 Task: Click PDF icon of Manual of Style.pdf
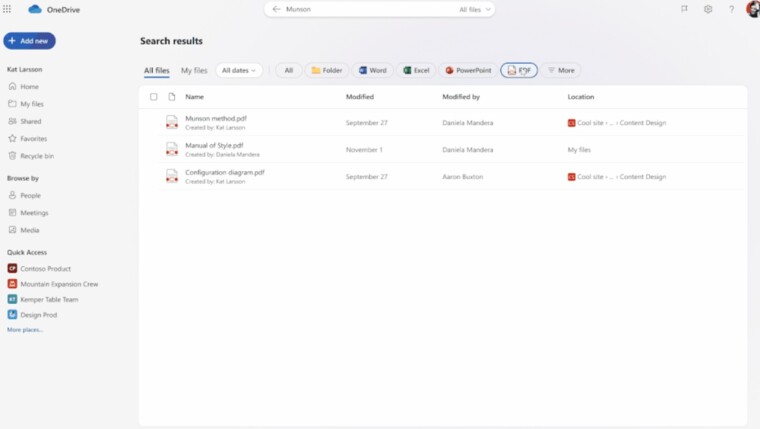(x=172, y=149)
